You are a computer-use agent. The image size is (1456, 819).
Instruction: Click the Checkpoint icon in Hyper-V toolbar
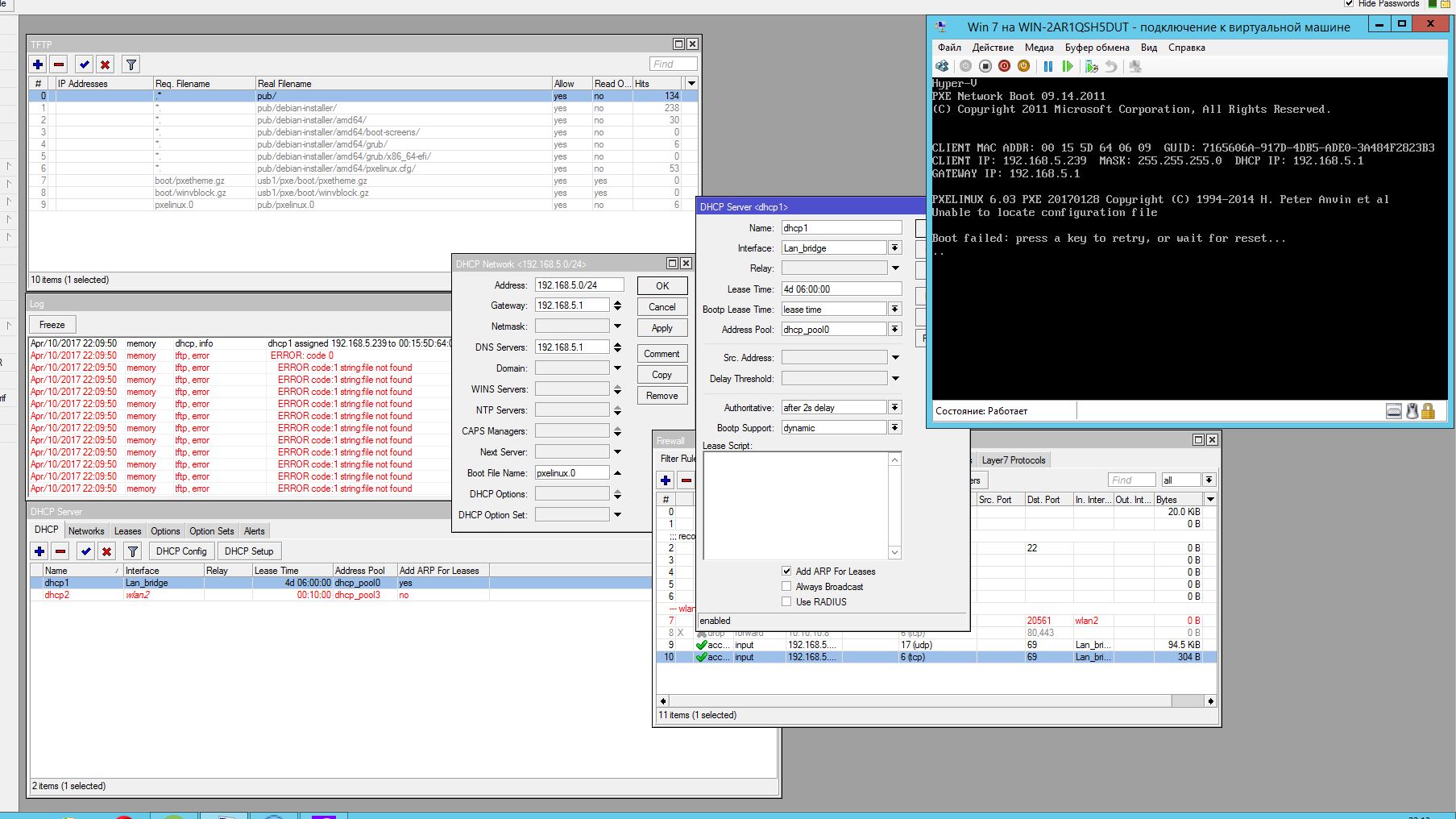1092,66
